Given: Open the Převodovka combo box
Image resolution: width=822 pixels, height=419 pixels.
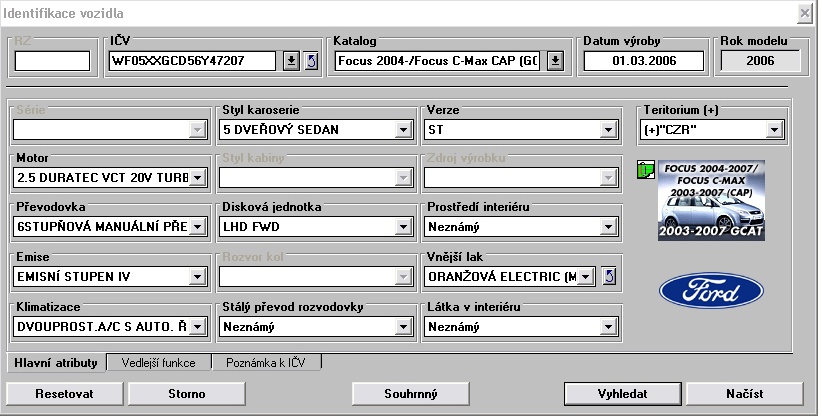Looking at the screenshot, I should (197, 227).
